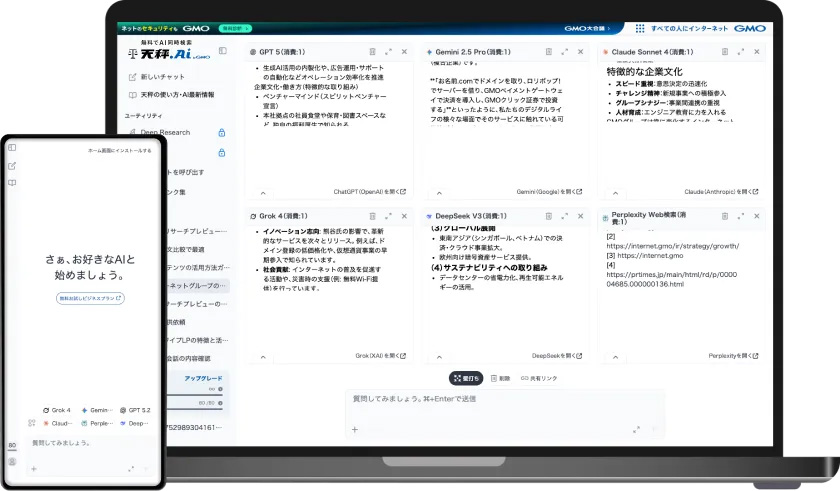
Task: Collapse the DeepSeek V3 panel chevron
Action: coord(439,357)
